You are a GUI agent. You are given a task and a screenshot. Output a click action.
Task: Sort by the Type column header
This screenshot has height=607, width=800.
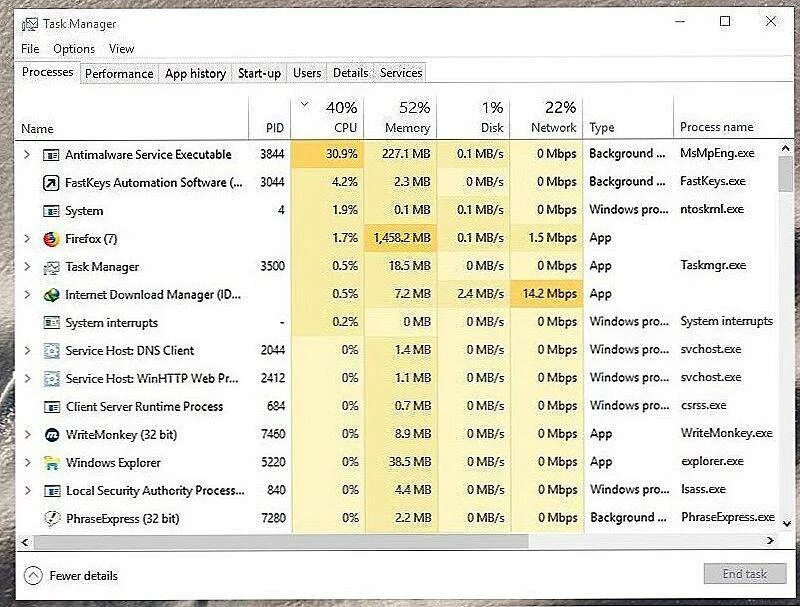point(629,117)
